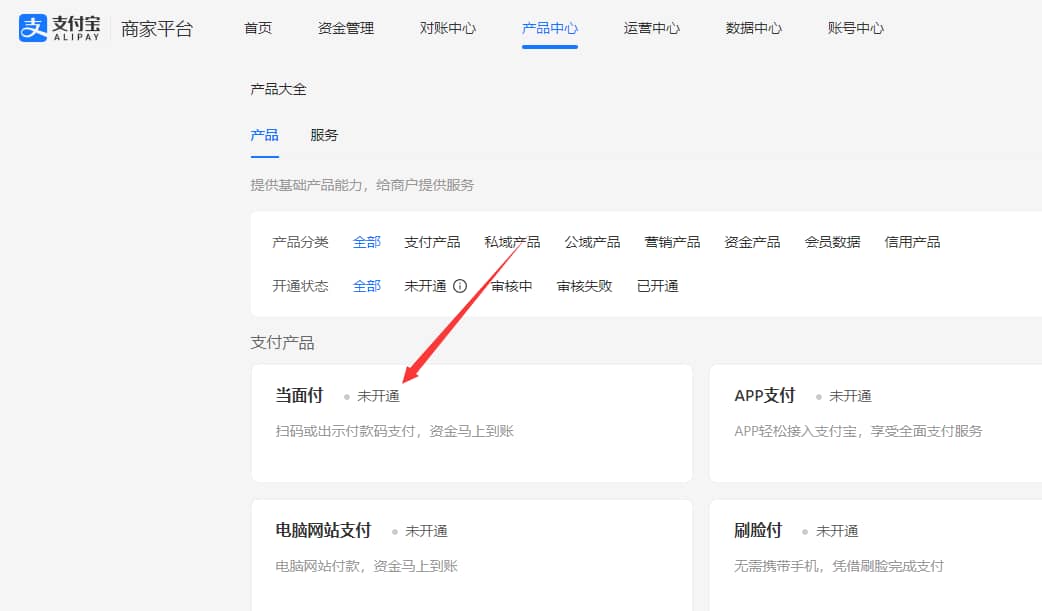Open 资金管理 in the top navigation
1042x611 pixels.
pos(345,28)
